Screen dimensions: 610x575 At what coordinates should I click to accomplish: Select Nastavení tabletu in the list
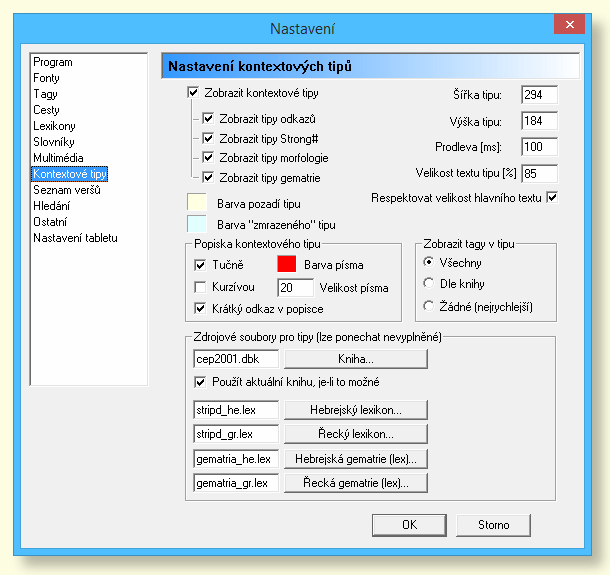pos(75,238)
